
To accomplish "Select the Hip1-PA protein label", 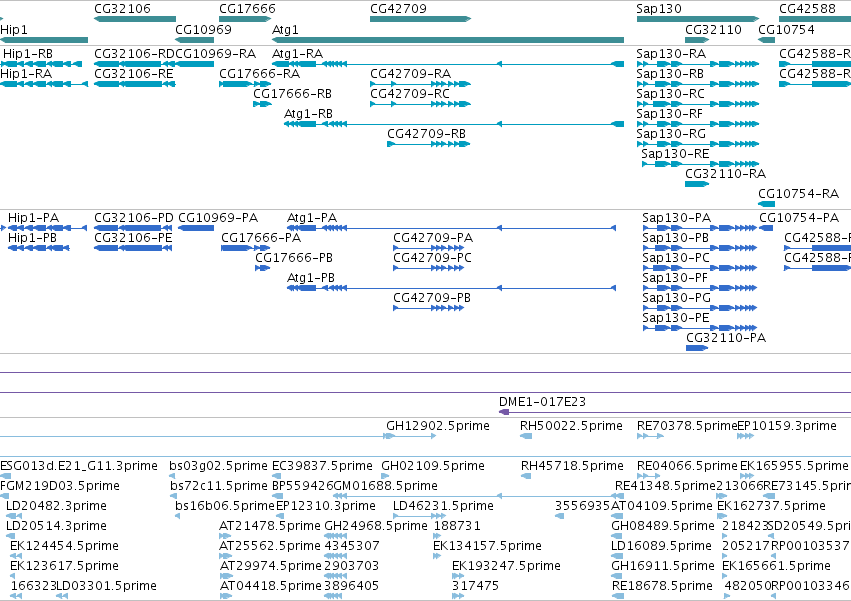I will point(34,218).
